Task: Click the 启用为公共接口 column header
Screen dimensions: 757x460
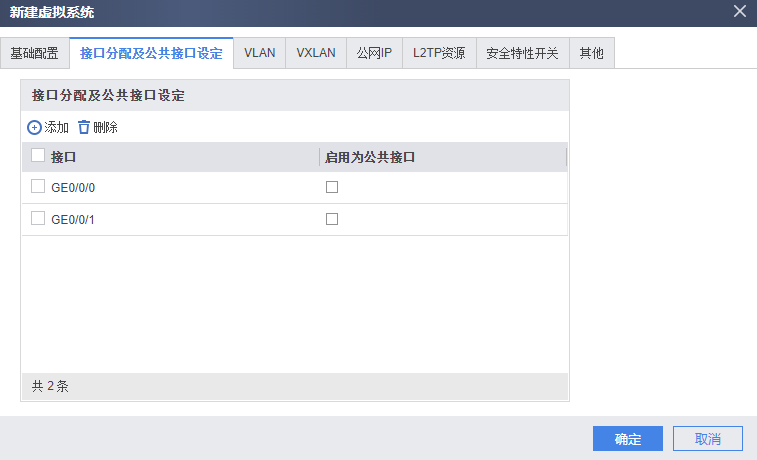Action: (x=370, y=157)
